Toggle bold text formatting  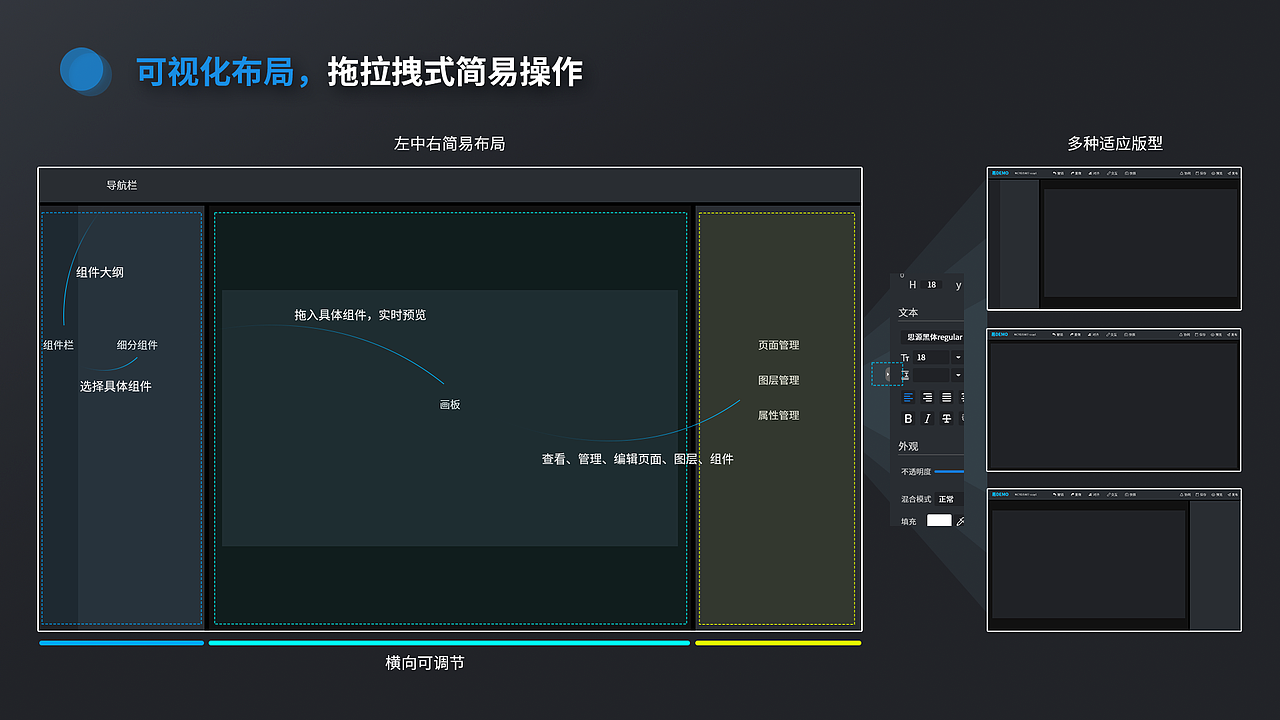(x=907, y=418)
